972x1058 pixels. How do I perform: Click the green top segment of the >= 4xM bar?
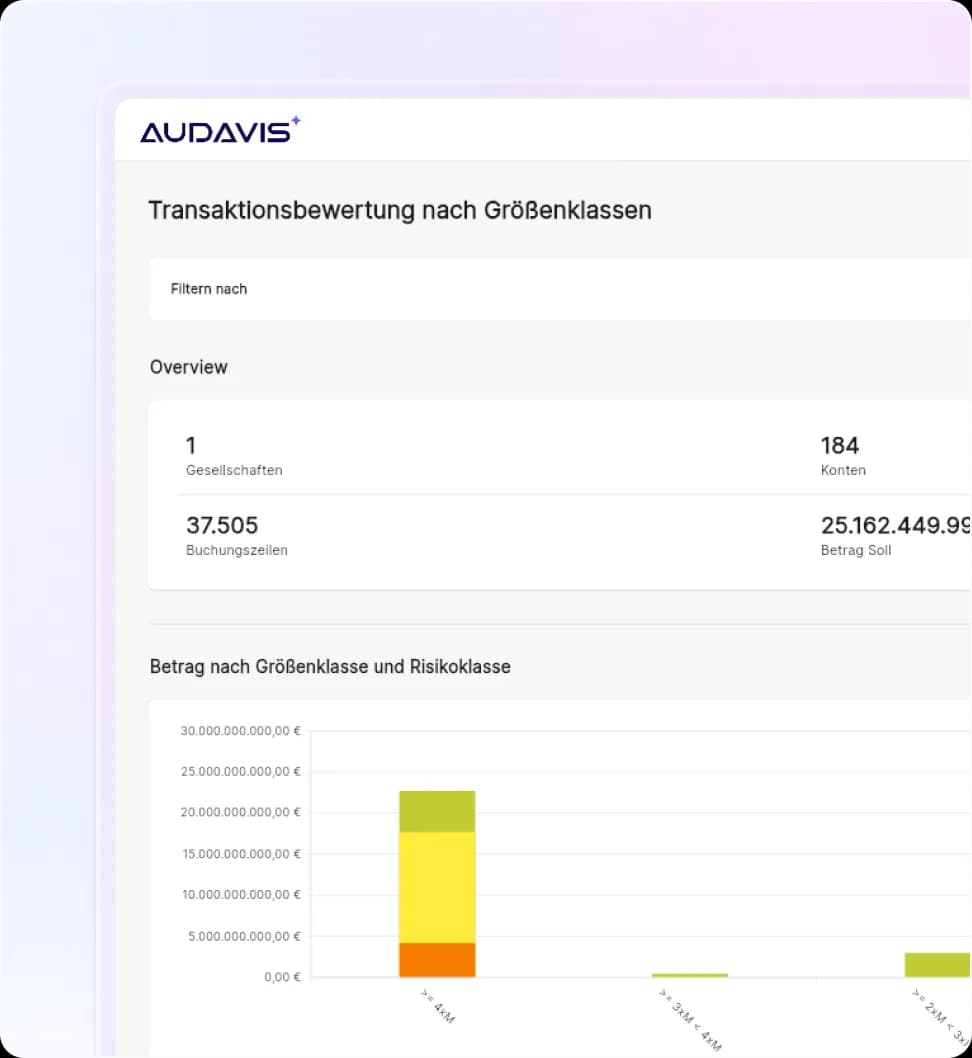click(x=437, y=810)
